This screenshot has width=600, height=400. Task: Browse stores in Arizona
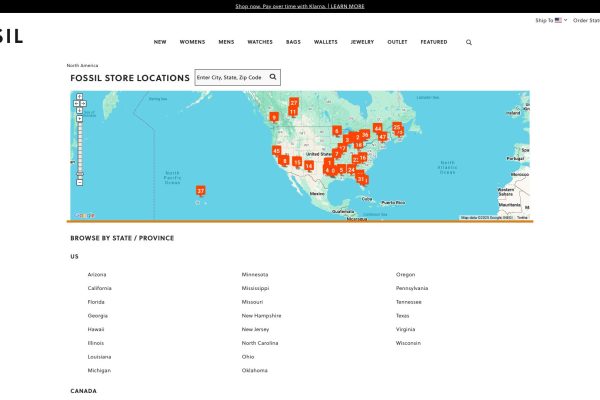(97, 274)
